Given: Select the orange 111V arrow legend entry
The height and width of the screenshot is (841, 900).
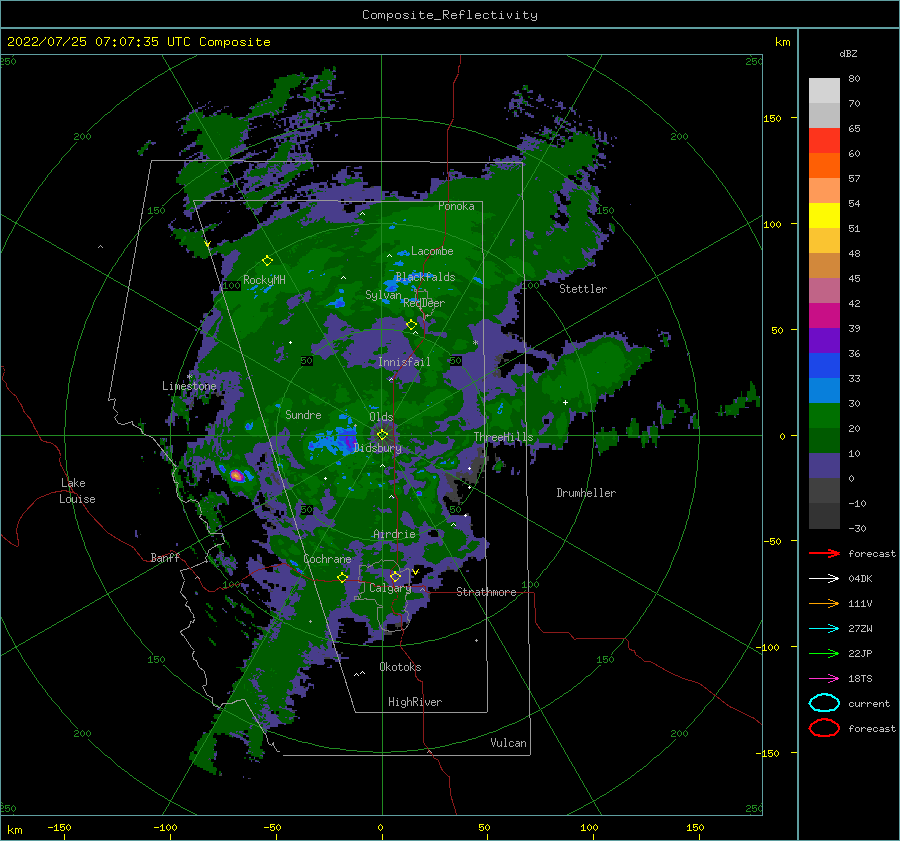Looking at the screenshot, I should coord(824,603).
